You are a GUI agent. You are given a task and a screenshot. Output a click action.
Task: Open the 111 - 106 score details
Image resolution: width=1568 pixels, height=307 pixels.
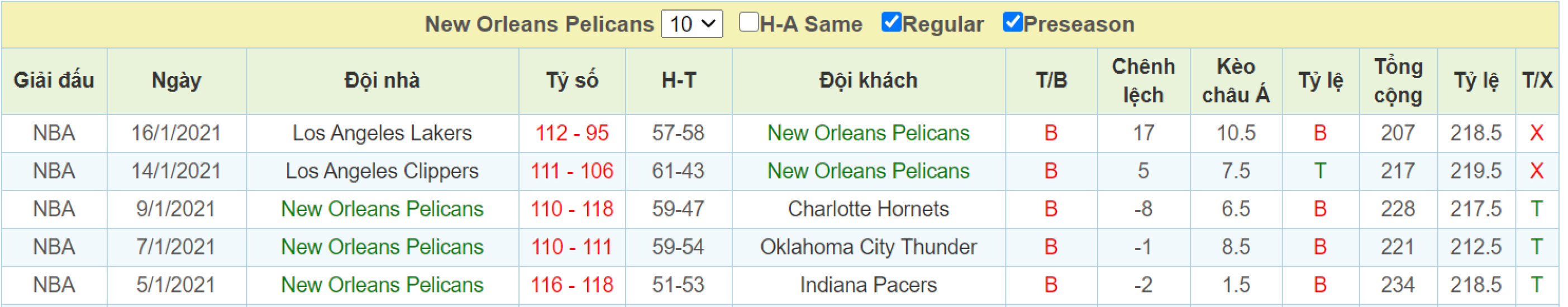point(571,171)
